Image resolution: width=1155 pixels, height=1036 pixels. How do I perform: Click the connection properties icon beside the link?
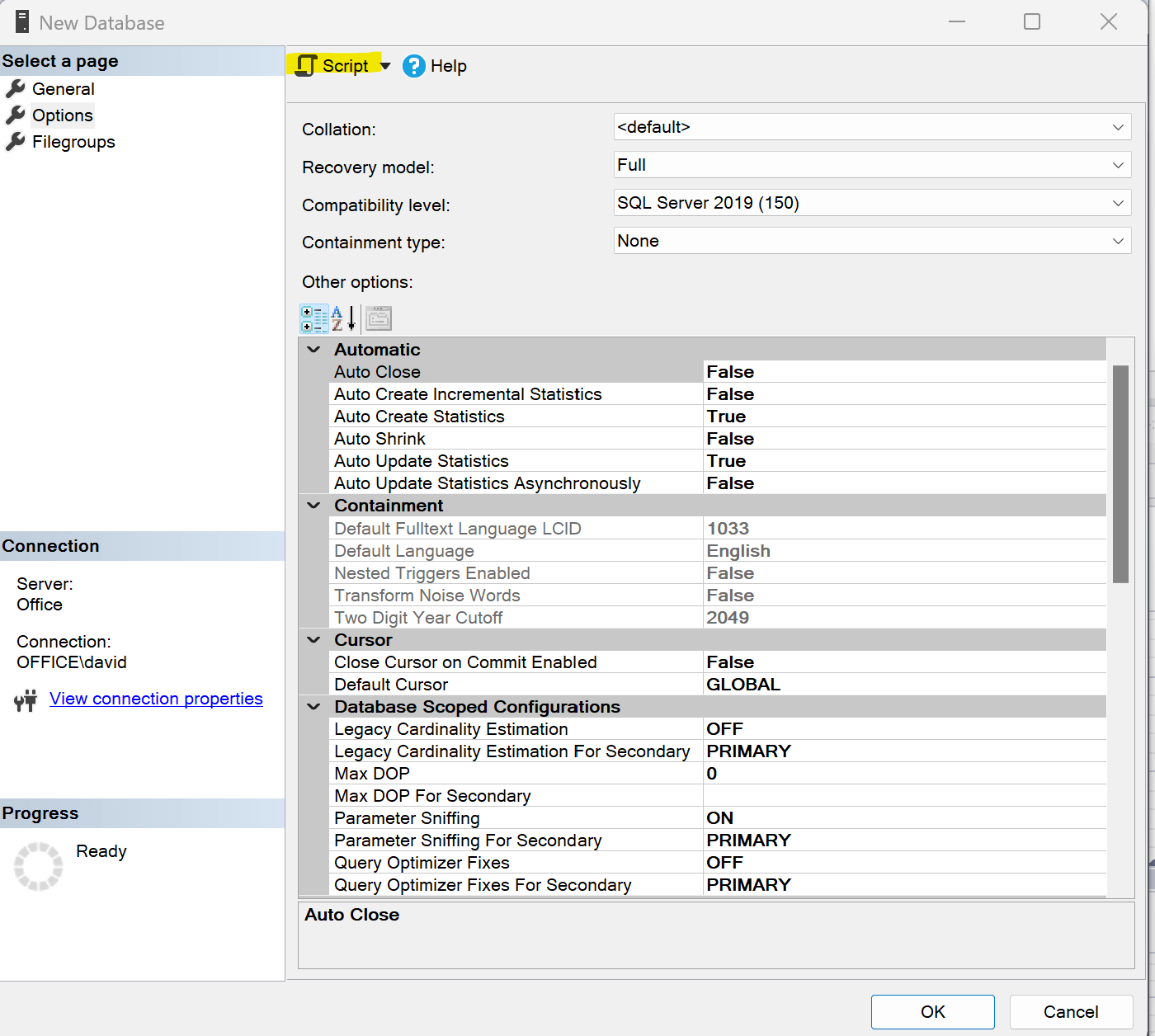(x=26, y=699)
